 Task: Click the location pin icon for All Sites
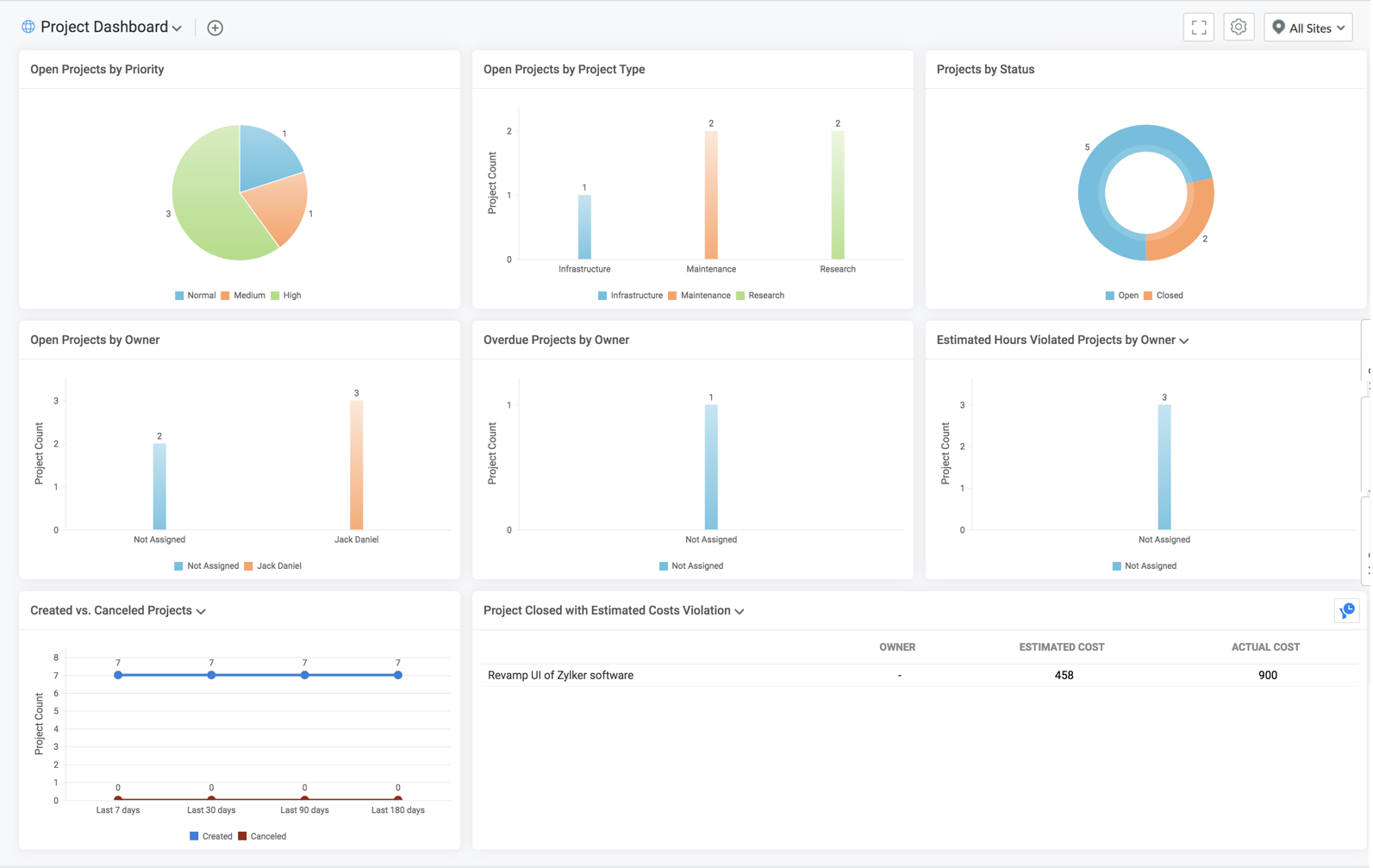coord(1279,28)
